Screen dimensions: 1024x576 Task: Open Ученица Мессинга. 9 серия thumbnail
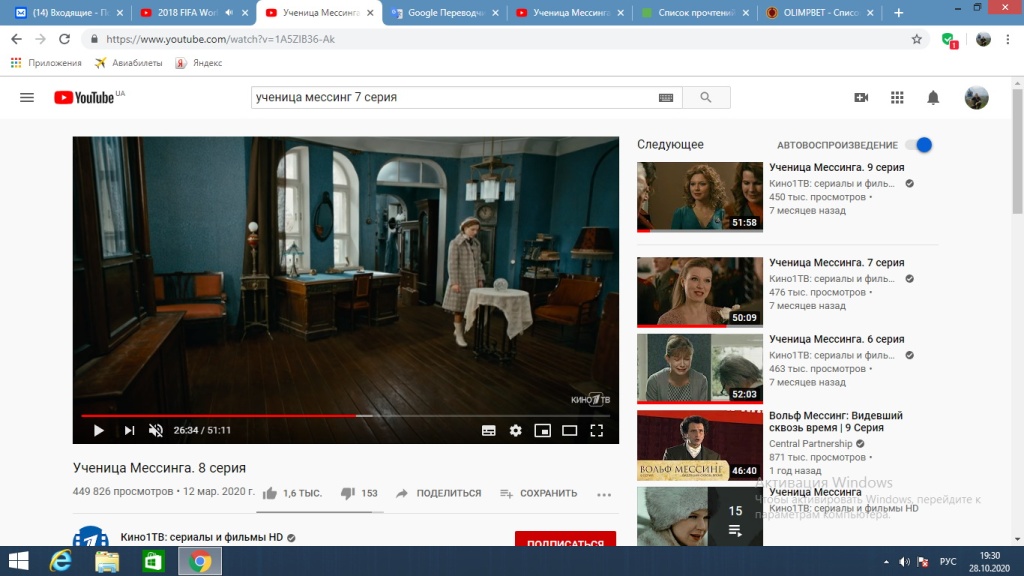(699, 197)
